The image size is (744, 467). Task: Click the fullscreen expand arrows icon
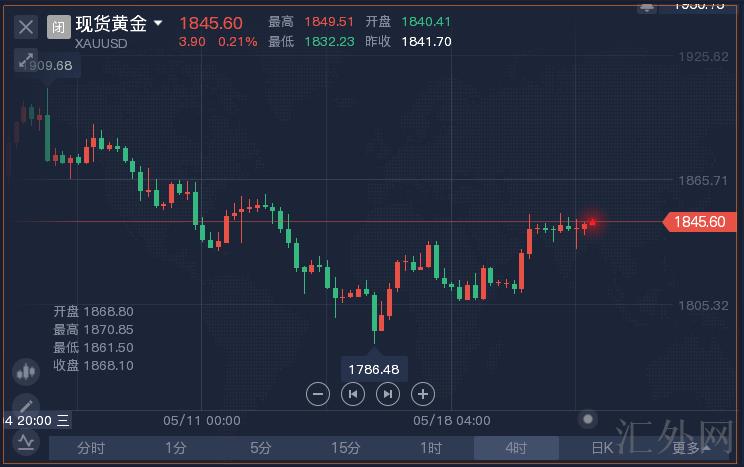coord(26,60)
